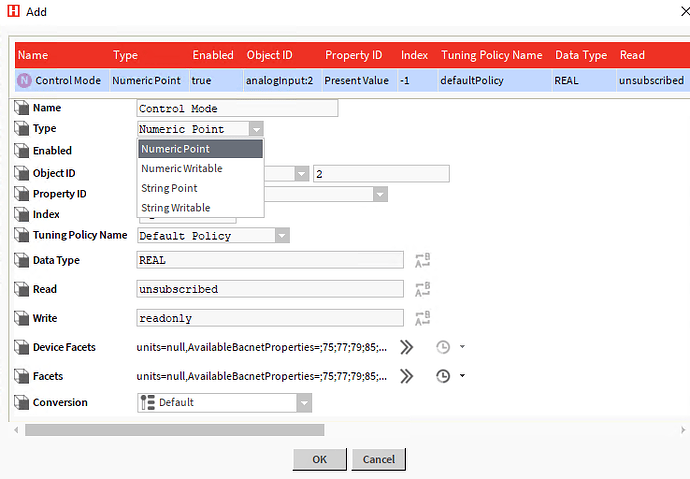Image resolution: width=690 pixels, height=479 pixels.
Task: Sort by the Object ID column header
Action: (x=269, y=55)
